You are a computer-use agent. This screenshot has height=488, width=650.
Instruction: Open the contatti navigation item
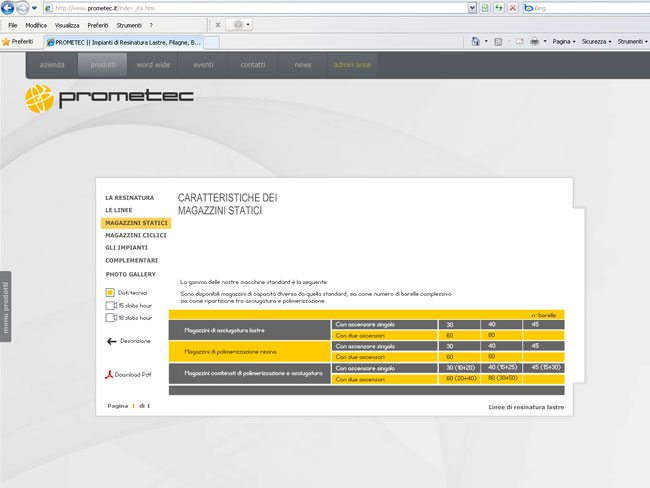[253, 65]
